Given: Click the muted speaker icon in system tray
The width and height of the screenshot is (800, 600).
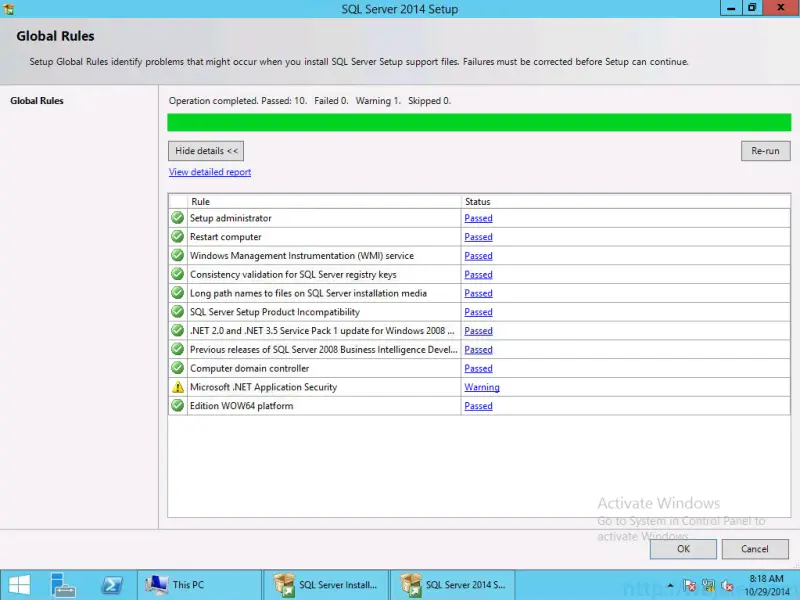Looking at the screenshot, I should (726, 583).
